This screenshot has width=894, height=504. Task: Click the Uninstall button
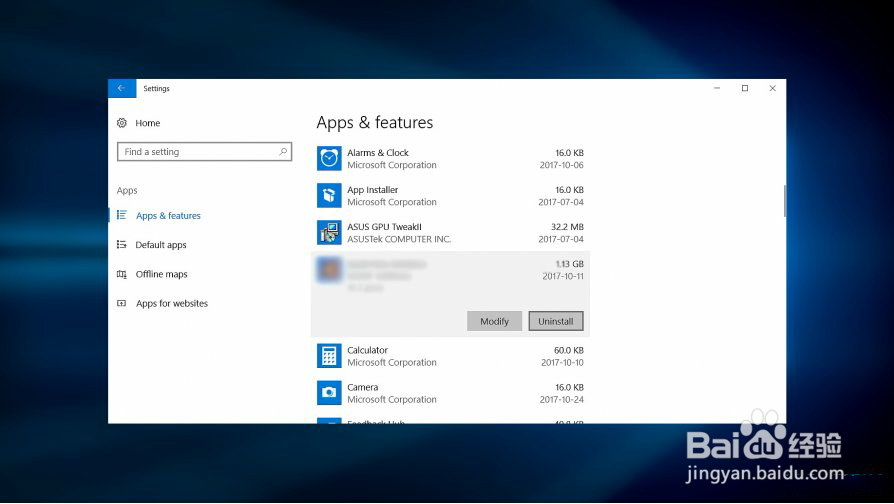click(x=556, y=321)
